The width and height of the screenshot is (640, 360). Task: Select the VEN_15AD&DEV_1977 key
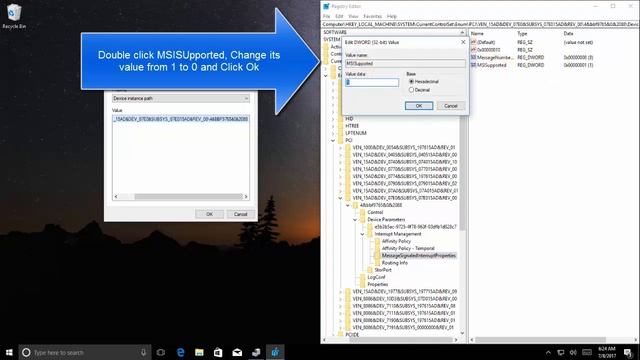404,291
